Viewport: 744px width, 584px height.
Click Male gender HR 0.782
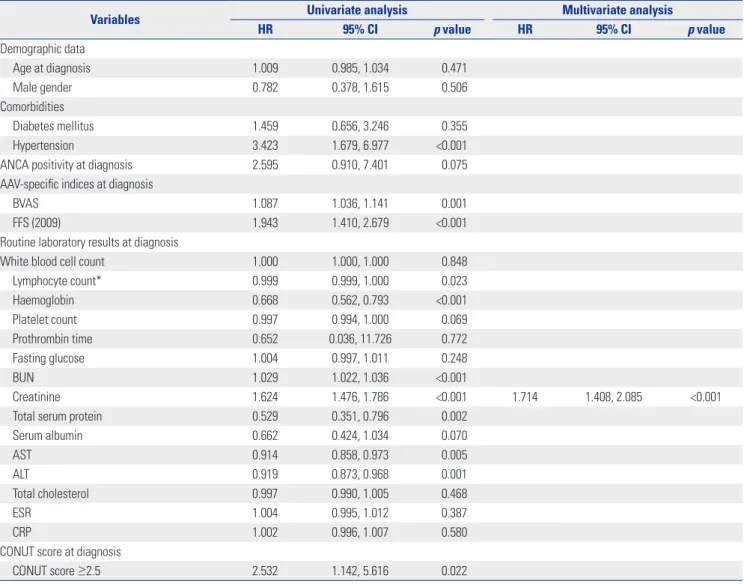point(265,87)
